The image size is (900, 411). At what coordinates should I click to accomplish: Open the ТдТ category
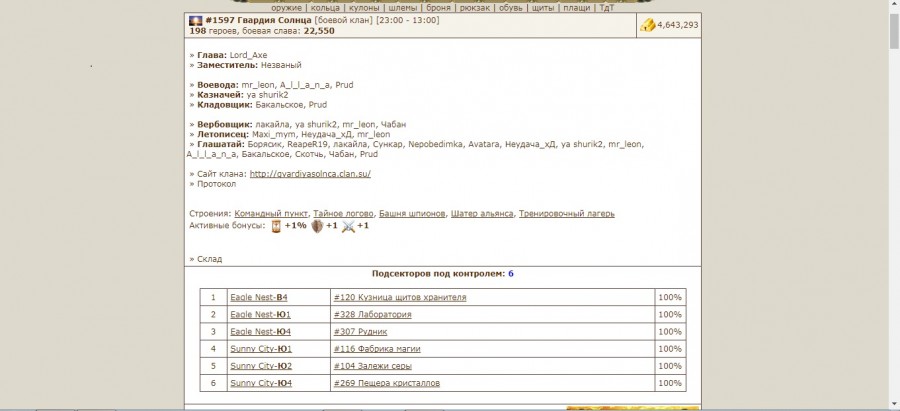(607, 8)
